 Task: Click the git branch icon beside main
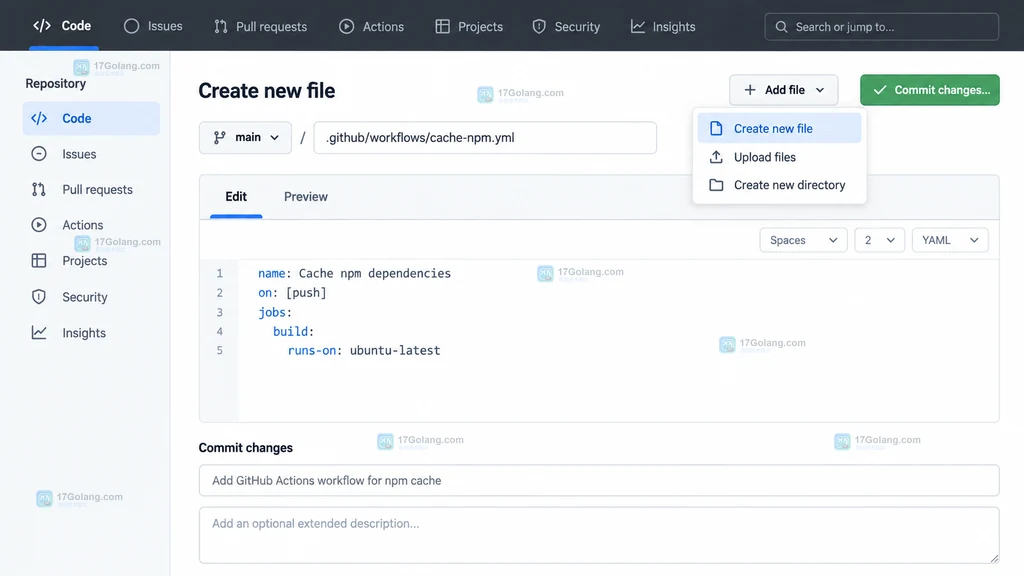click(219, 137)
